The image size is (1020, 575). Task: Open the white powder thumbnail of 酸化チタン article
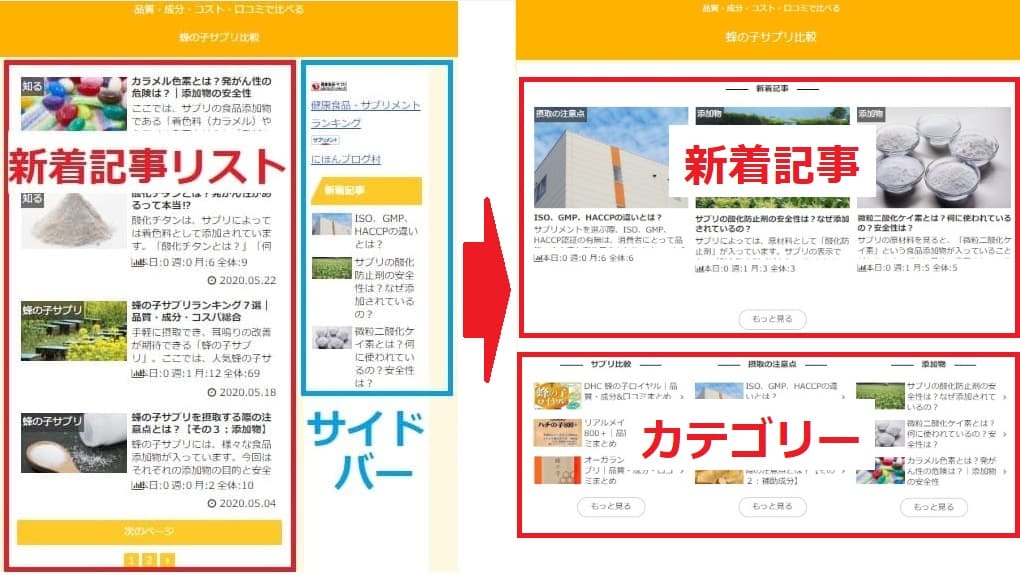tap(74, 221)
